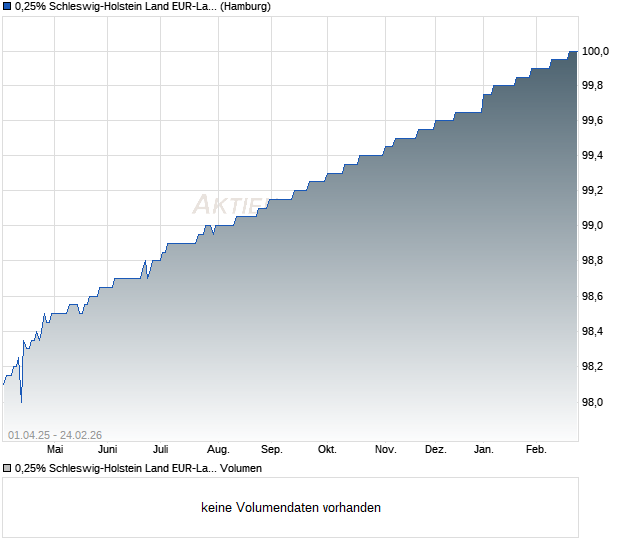Click the 98,4 y-axis label
The width and height of the screenshot is (620, 546).
tap(592, 331)
